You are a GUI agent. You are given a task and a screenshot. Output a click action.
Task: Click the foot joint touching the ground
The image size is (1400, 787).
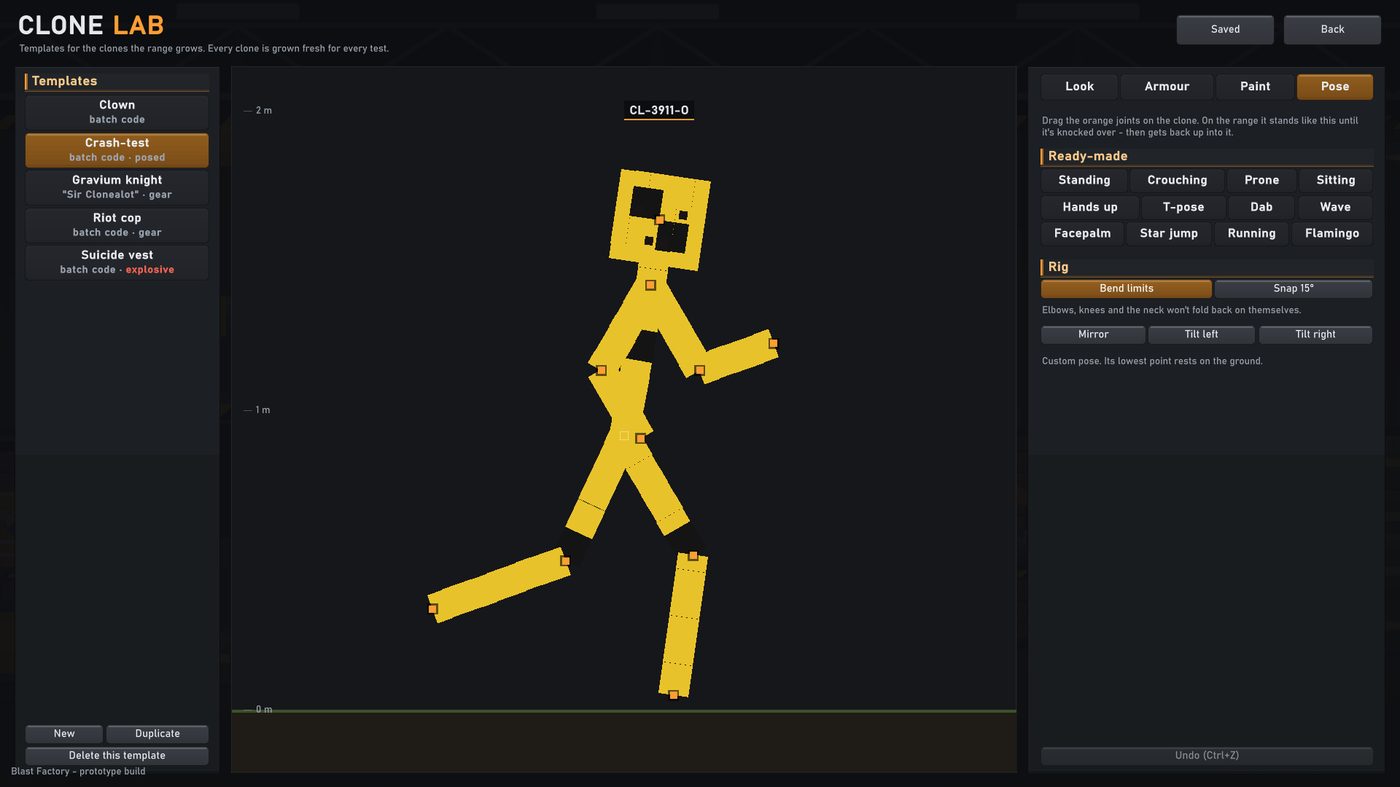(673, 694)
